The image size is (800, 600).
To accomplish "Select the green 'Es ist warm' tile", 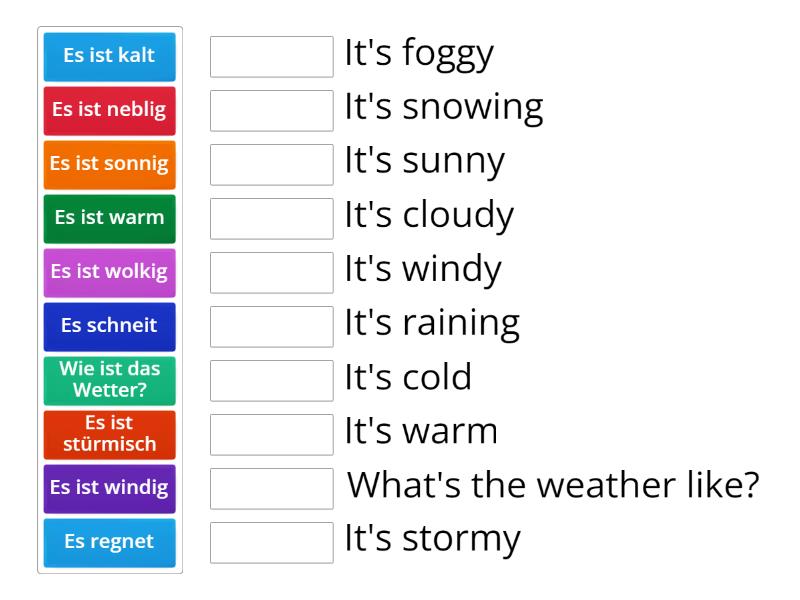I will (109, 219).
